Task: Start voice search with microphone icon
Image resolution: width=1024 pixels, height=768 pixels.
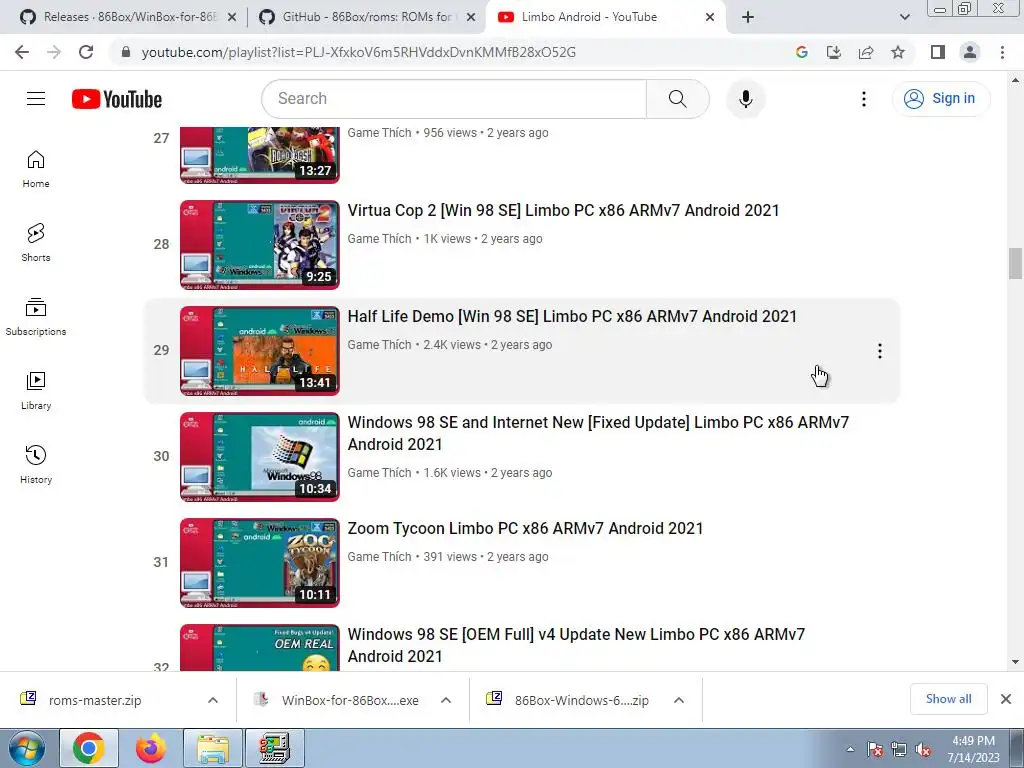Action: 745,99
